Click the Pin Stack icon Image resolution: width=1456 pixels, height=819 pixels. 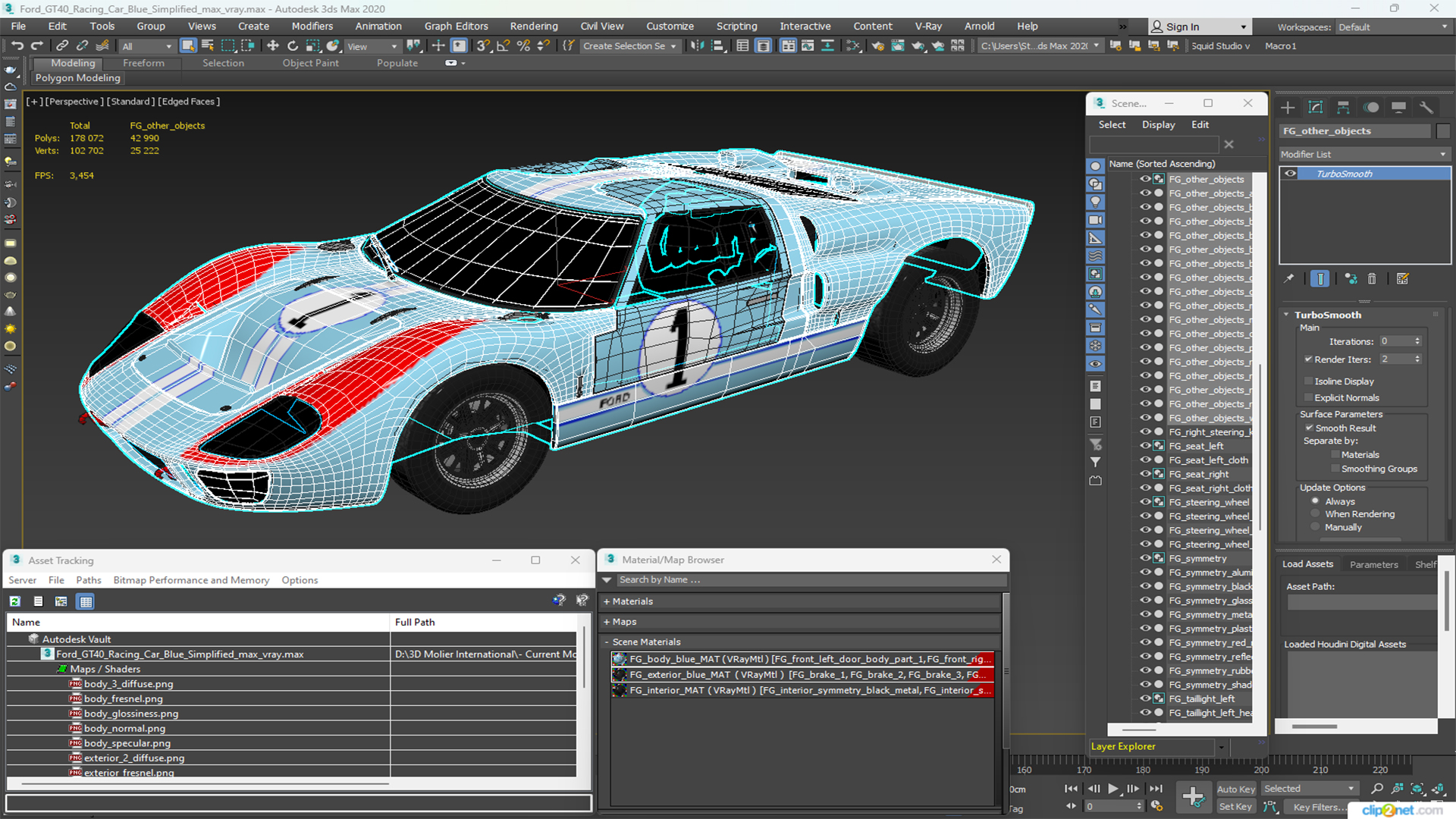click(x=1289, y=279)
